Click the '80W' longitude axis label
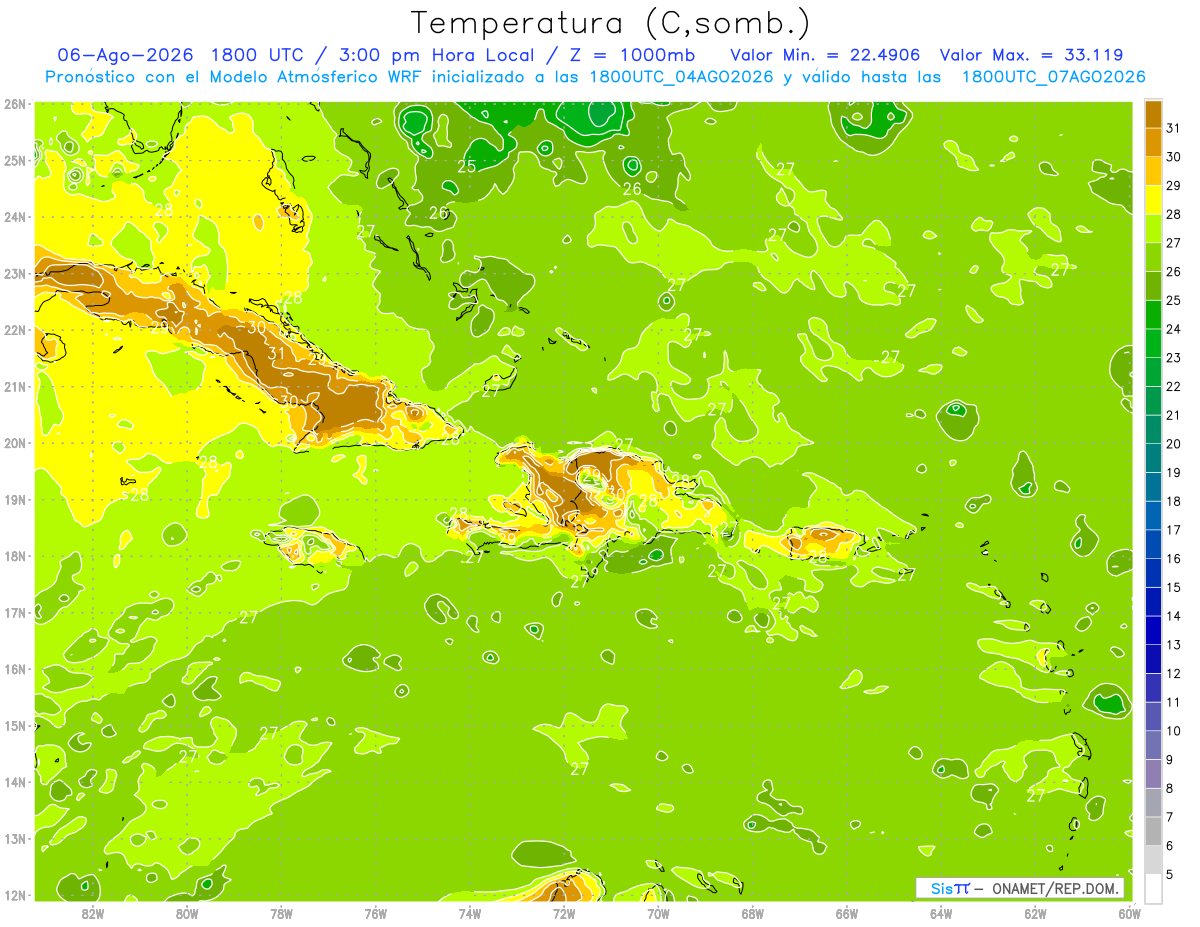Image resolution: width=1200 pixels, height=927 pixels. click(187, 913)
